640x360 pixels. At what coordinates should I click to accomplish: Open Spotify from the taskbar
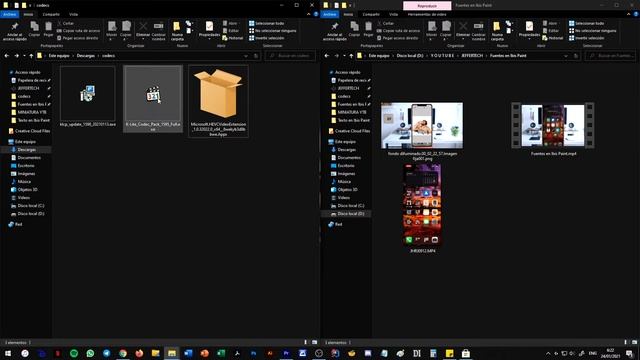[x=74, y=353]
